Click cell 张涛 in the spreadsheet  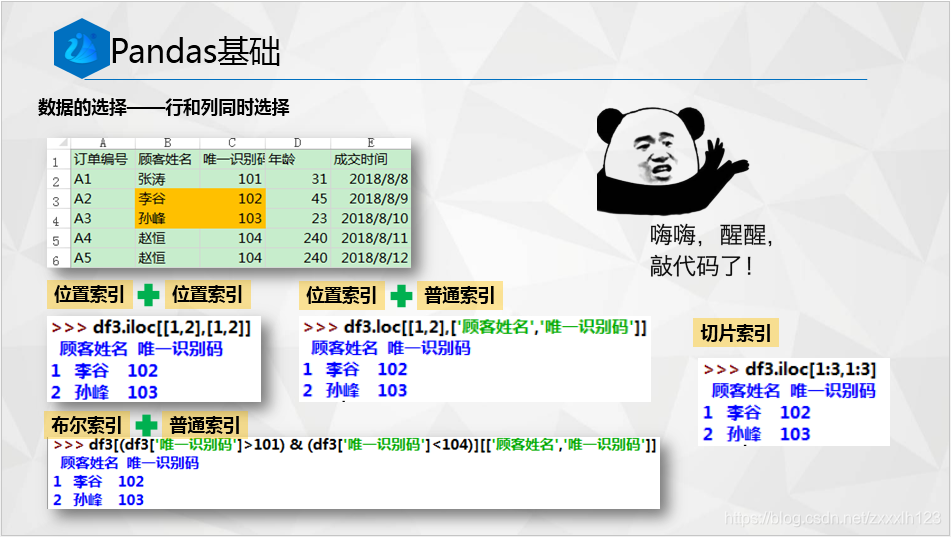(167, 179)
